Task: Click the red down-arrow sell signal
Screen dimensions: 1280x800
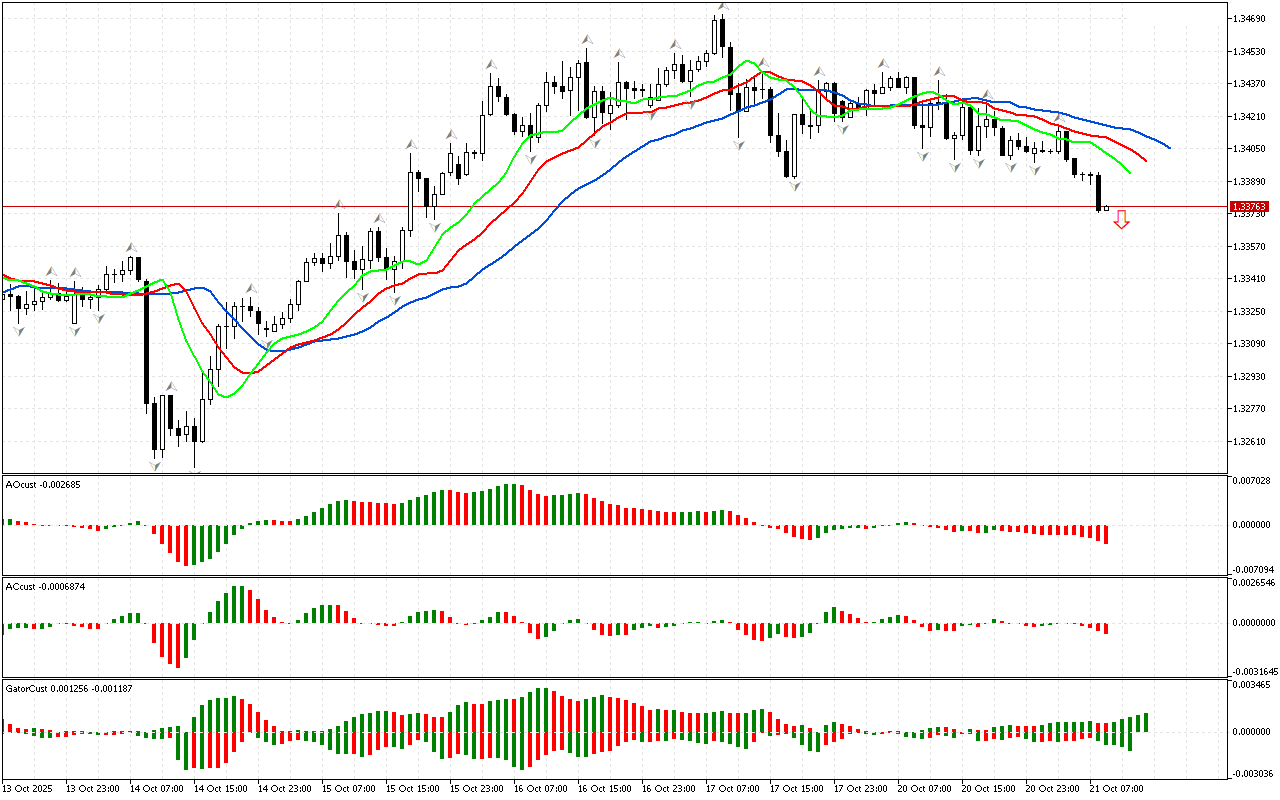Action: coord(1122,220)
